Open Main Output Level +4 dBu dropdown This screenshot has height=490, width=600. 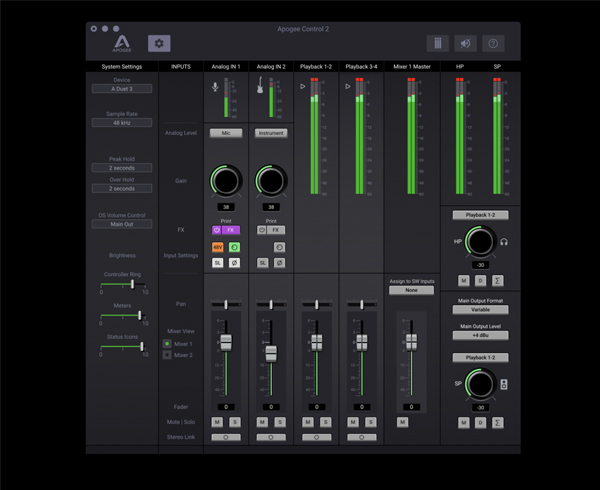[x=481, y=335]
